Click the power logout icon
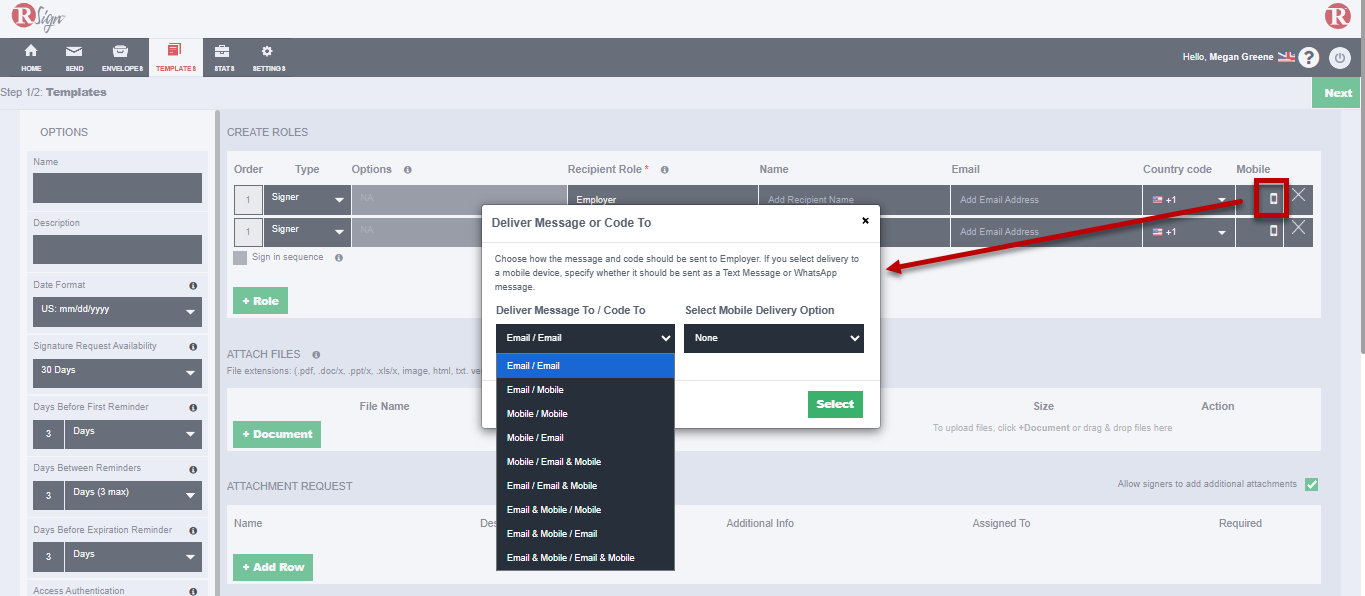Screen dimensions: 1365x596 (x=1340, y=58)
